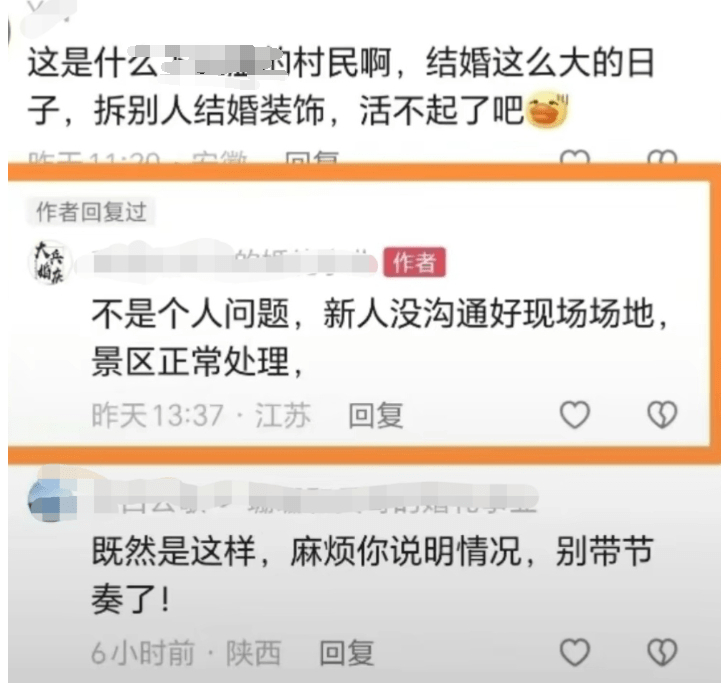Tap the 6小时前 · 陕西 timestamp
This screenshot has height=683, width=721.
[x=186, y=653]
